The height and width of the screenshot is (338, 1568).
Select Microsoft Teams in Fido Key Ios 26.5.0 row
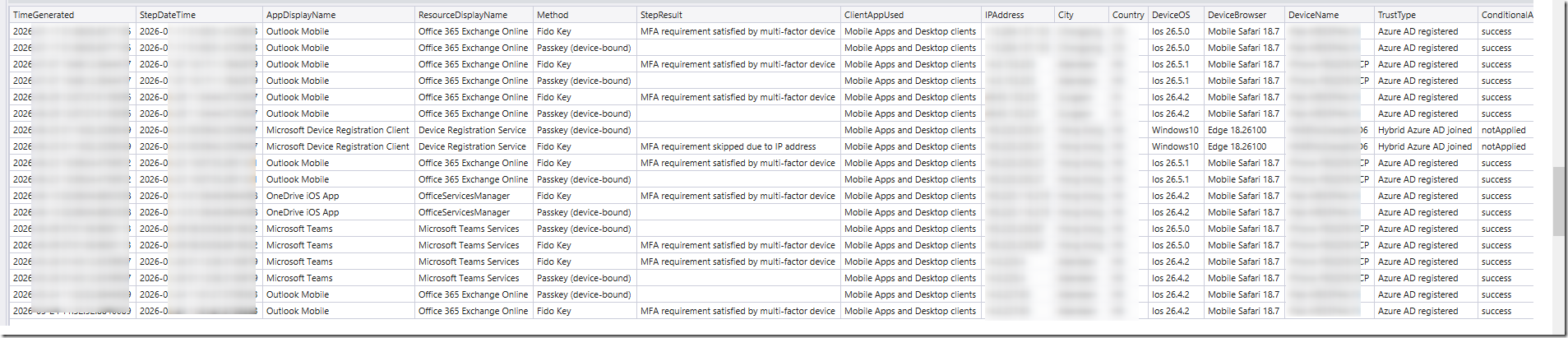coord(299,245)
